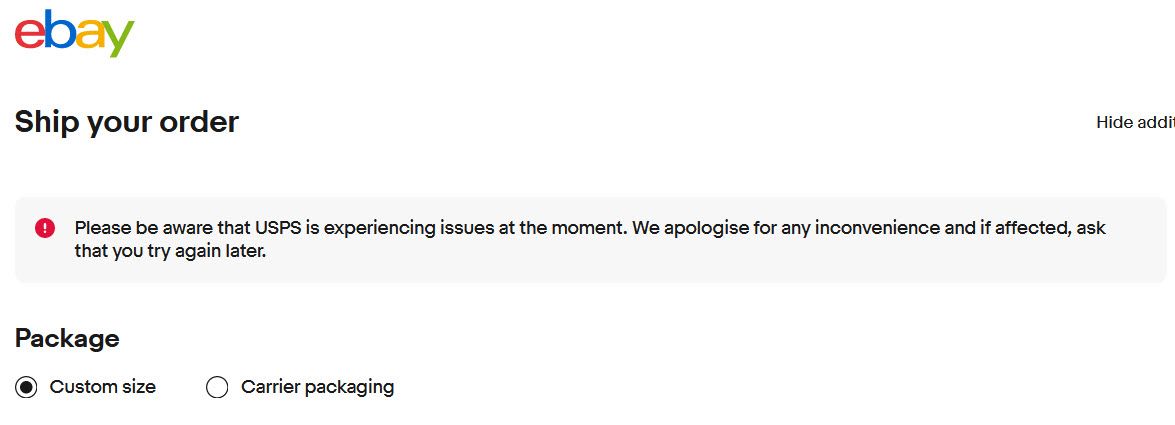Click the red alert icon in USPS notice

pyautogui.click(x=45, y=228)
